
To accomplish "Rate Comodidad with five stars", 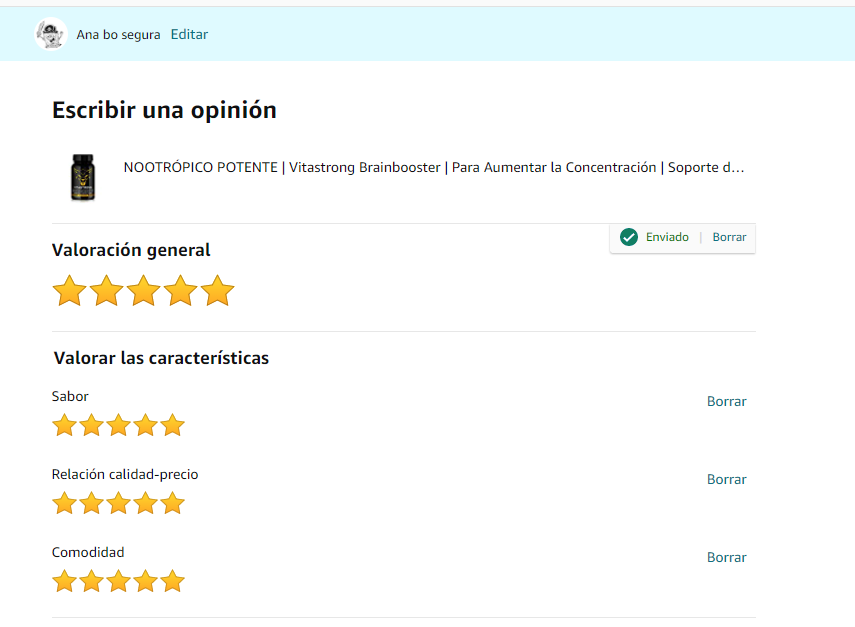I will click(x=173, y=582).
